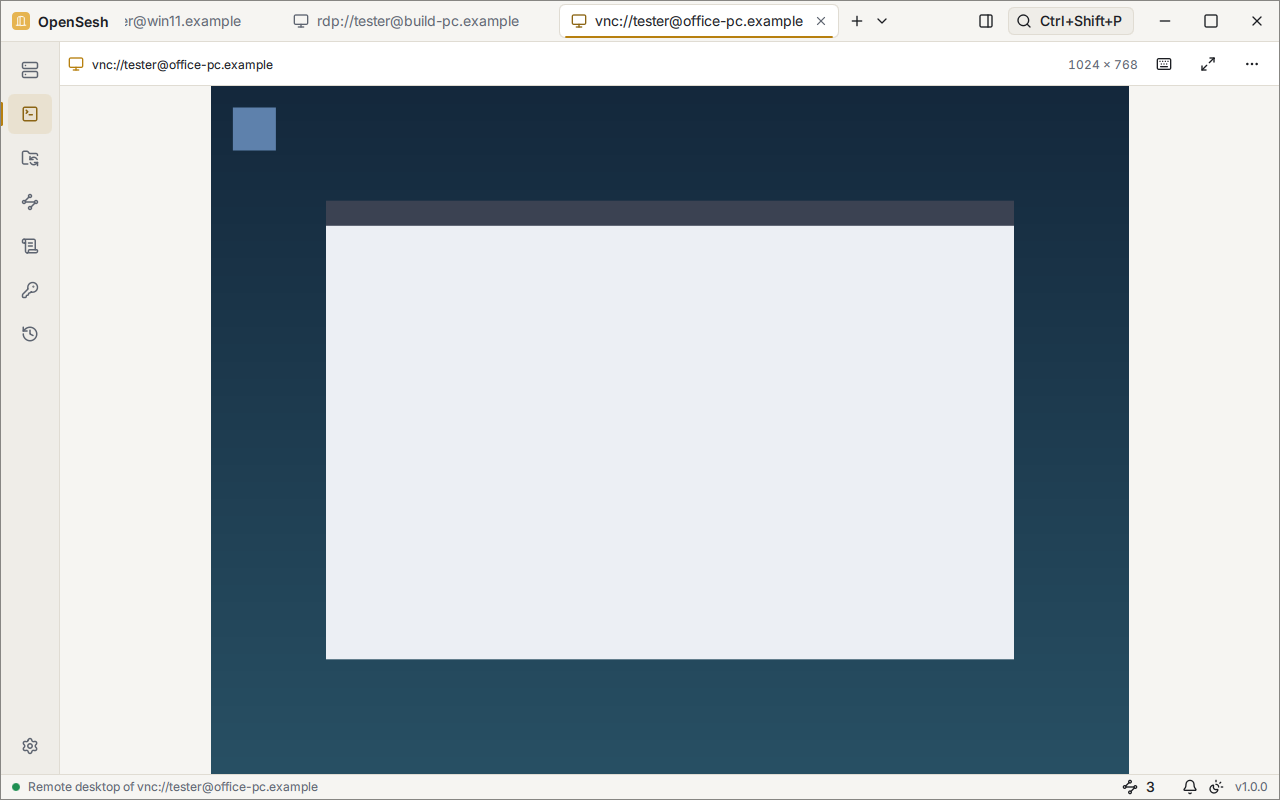1280x800 pixels.
Task: Close the vnc://tester@office-pc.example tab
Action: 821,21
